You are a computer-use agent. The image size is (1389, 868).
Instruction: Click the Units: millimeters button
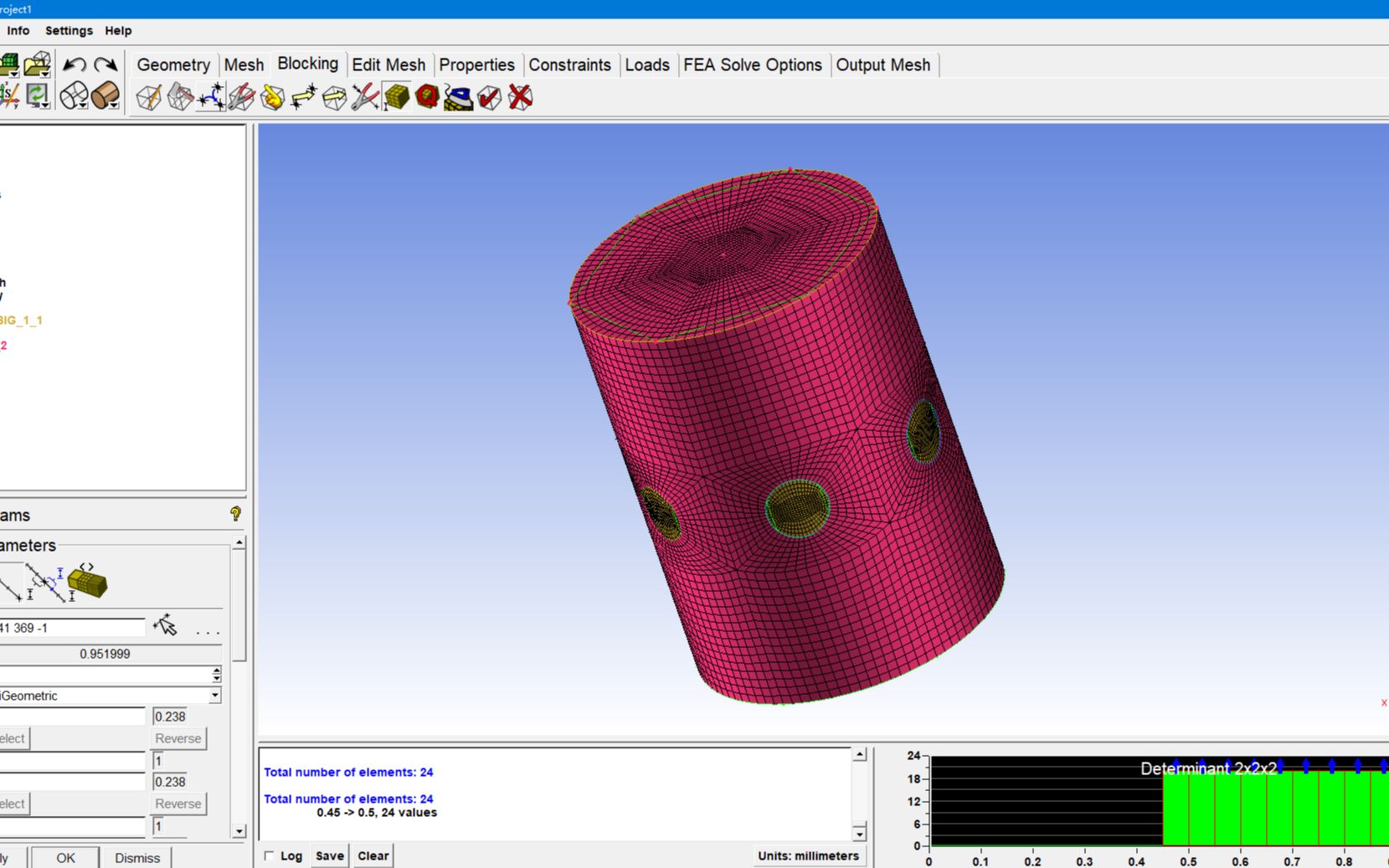pyautogui.click(x=808, y=855)
